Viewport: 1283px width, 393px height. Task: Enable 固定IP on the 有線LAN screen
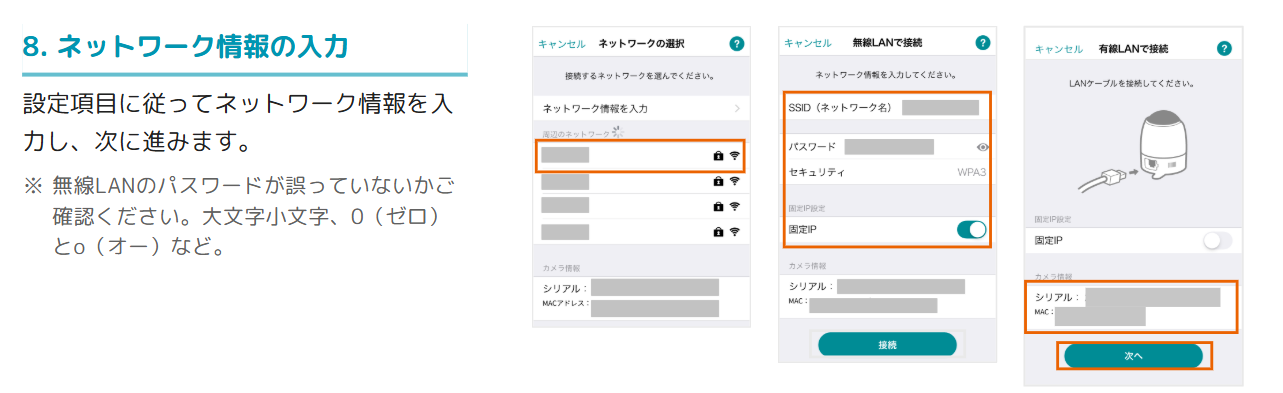[1218, 241]
